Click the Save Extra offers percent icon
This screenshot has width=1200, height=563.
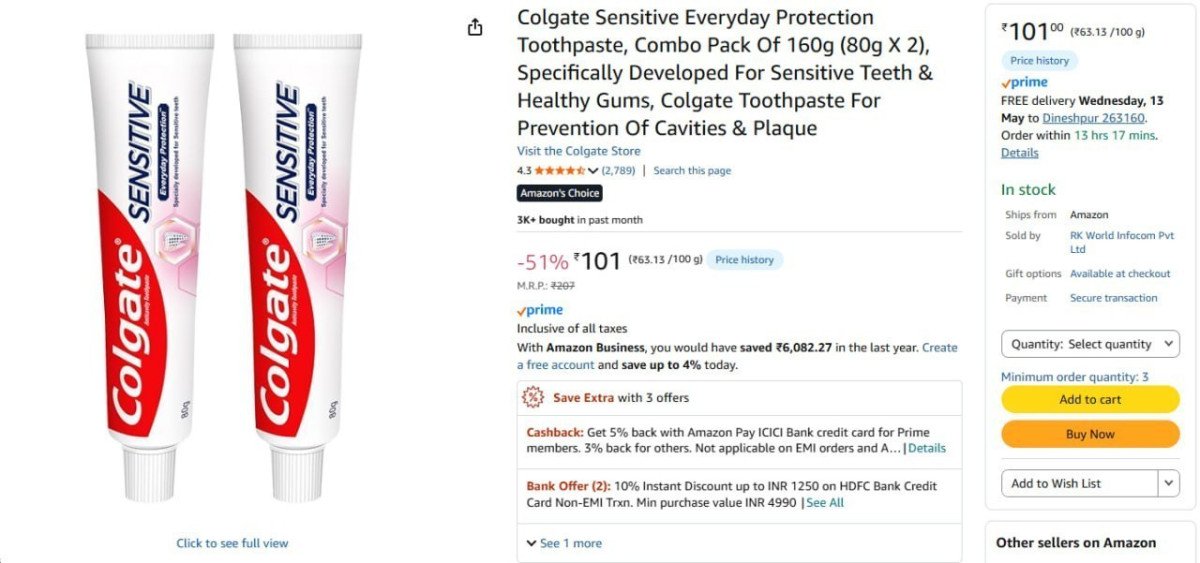click(x=534, y=397)
